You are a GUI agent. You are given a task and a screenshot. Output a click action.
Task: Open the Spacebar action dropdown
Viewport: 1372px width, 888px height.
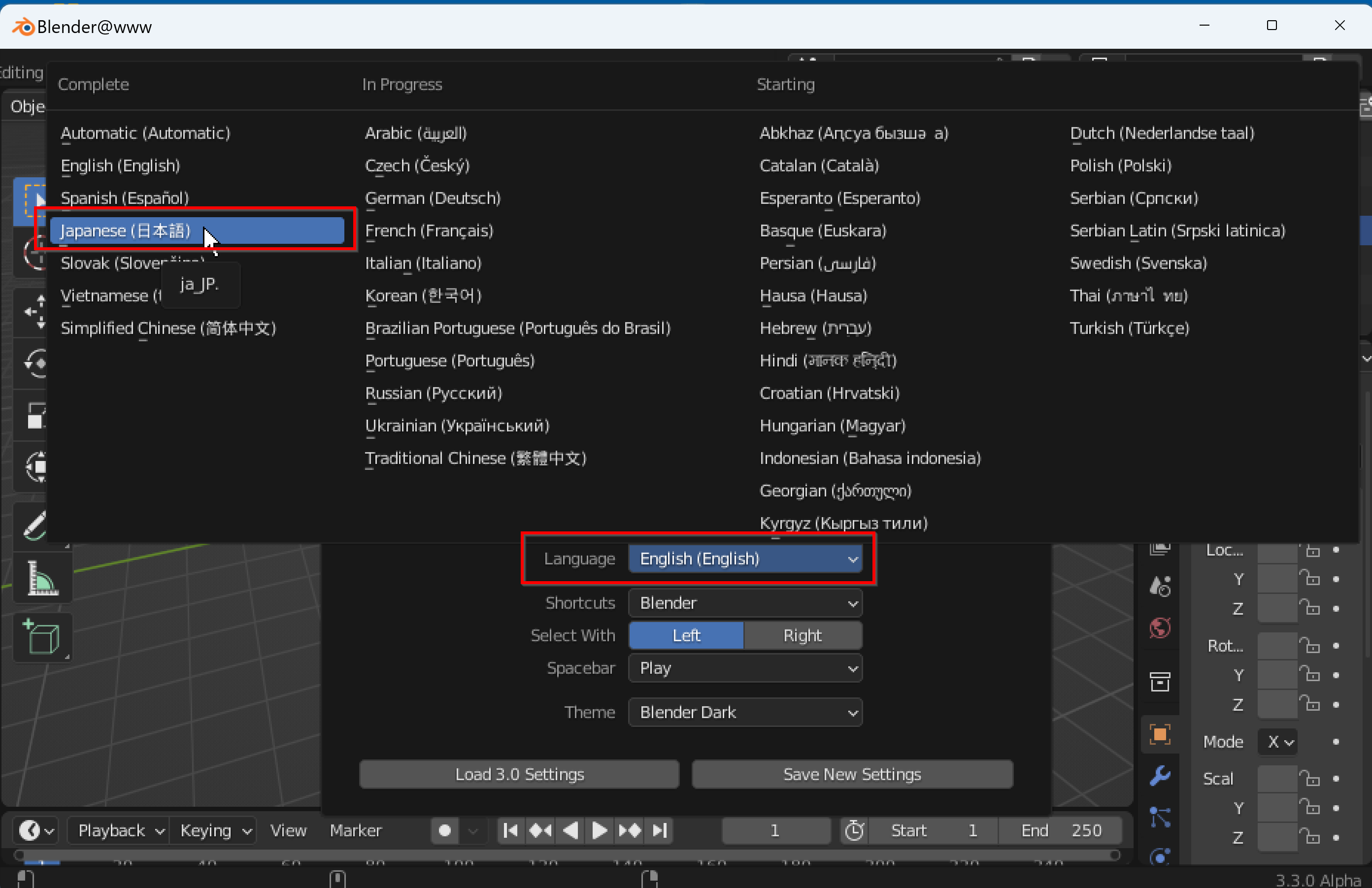745,668
